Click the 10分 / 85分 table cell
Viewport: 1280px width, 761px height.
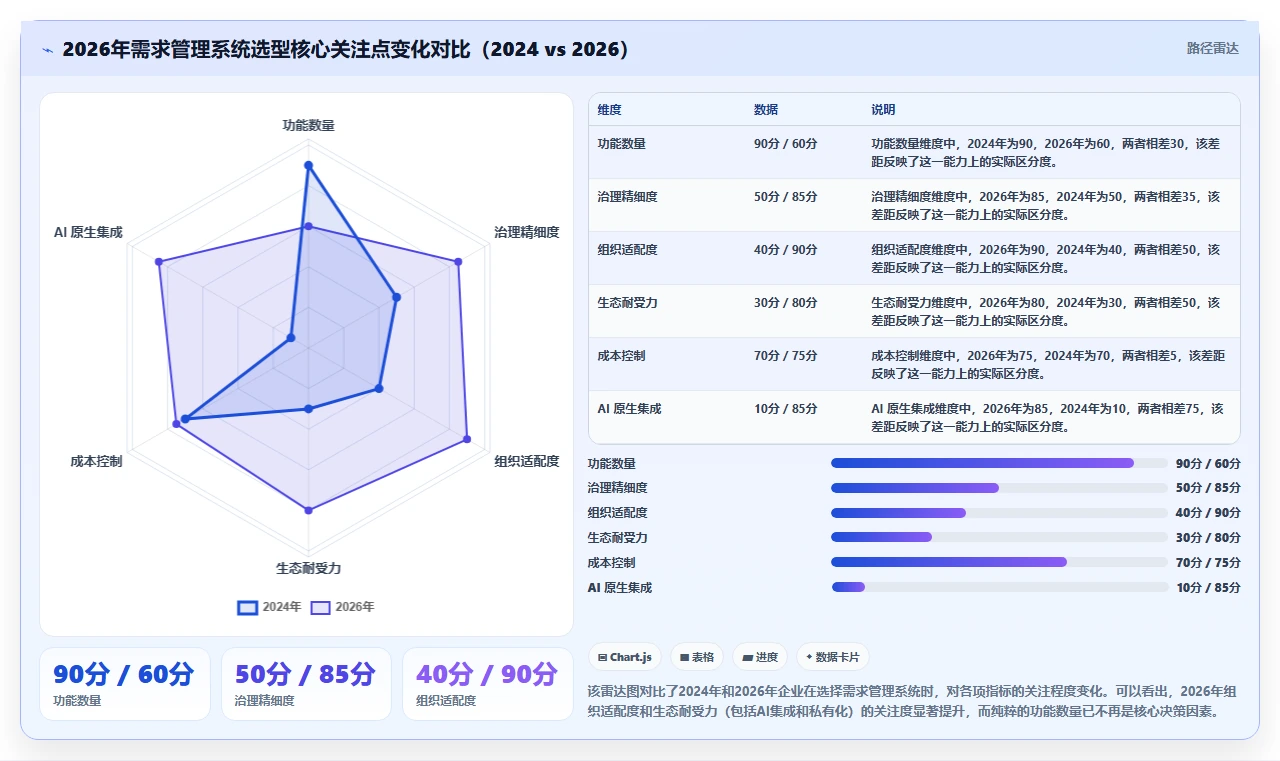click(x=786, y=409)
